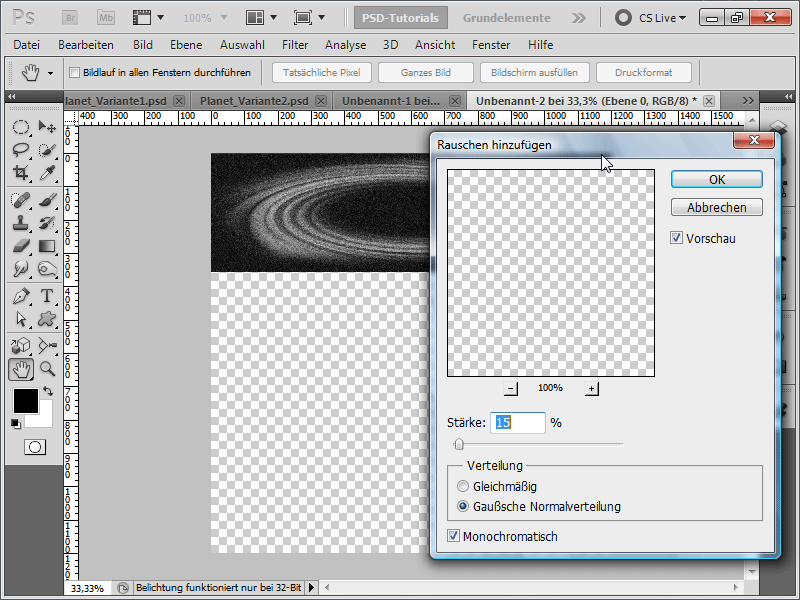Click Abbrechen in Rauschen hinzufügen dialog
800x600 pixels.
(717, 207)
